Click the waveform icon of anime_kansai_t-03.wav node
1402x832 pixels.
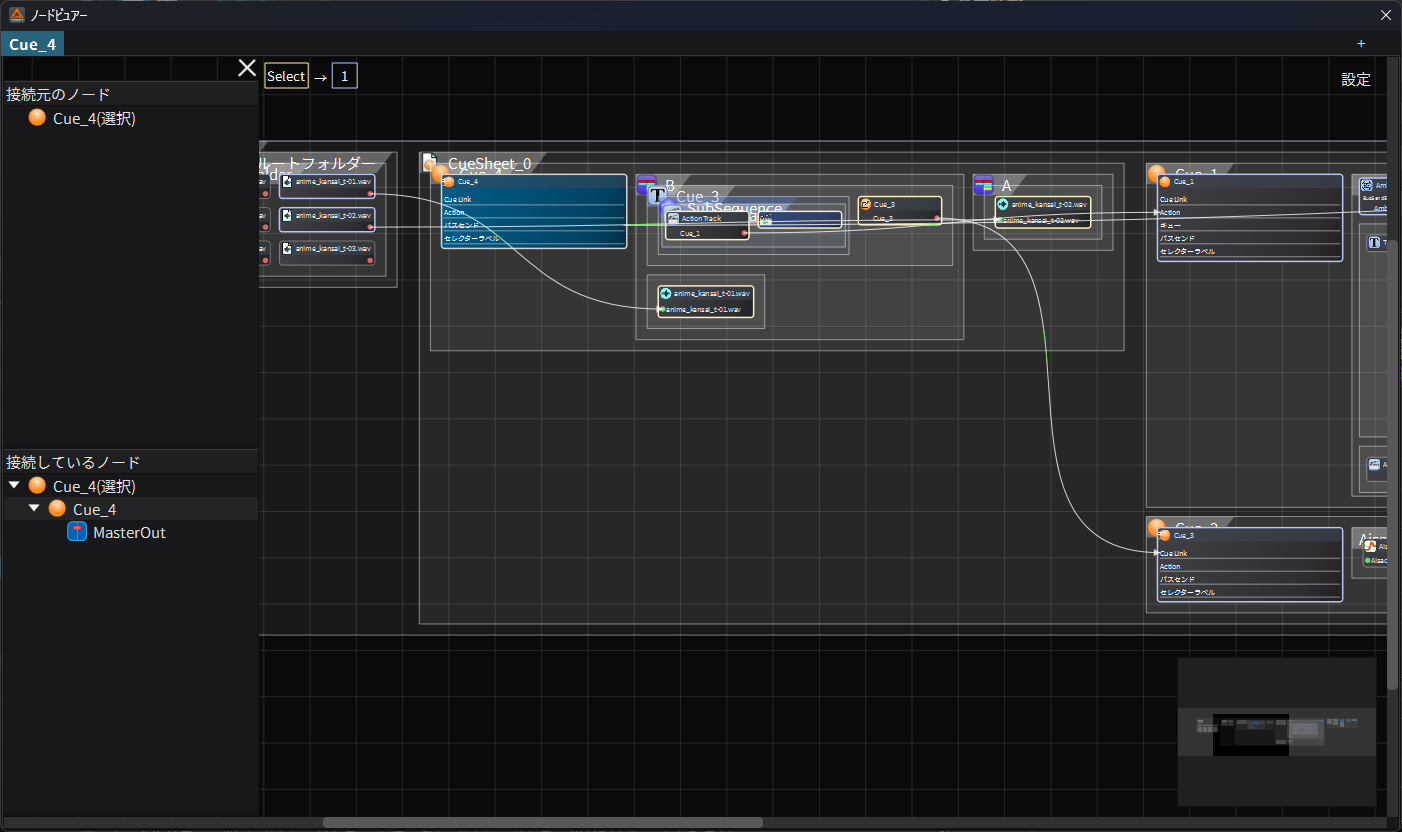click(287, 248)
